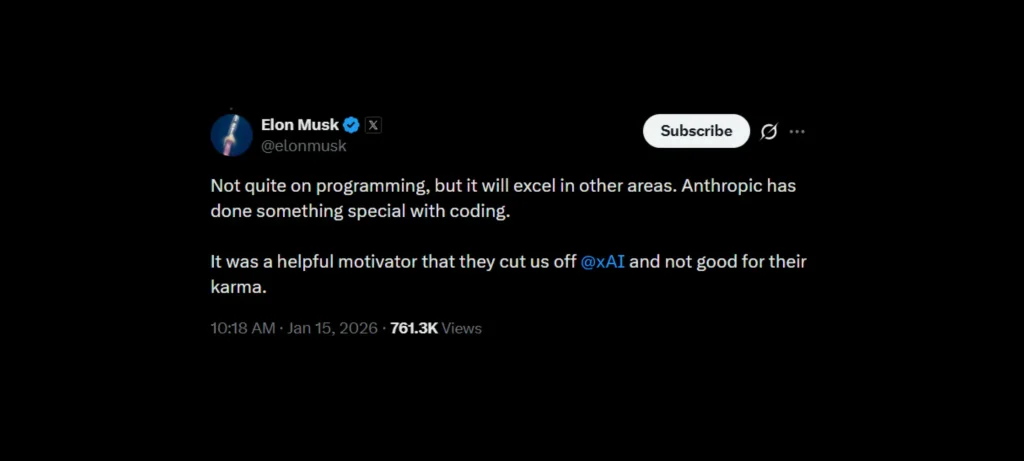The width and height of the screenshot is (1024, 461).
Task: Click the 761.3K view count
Action: 413,328
